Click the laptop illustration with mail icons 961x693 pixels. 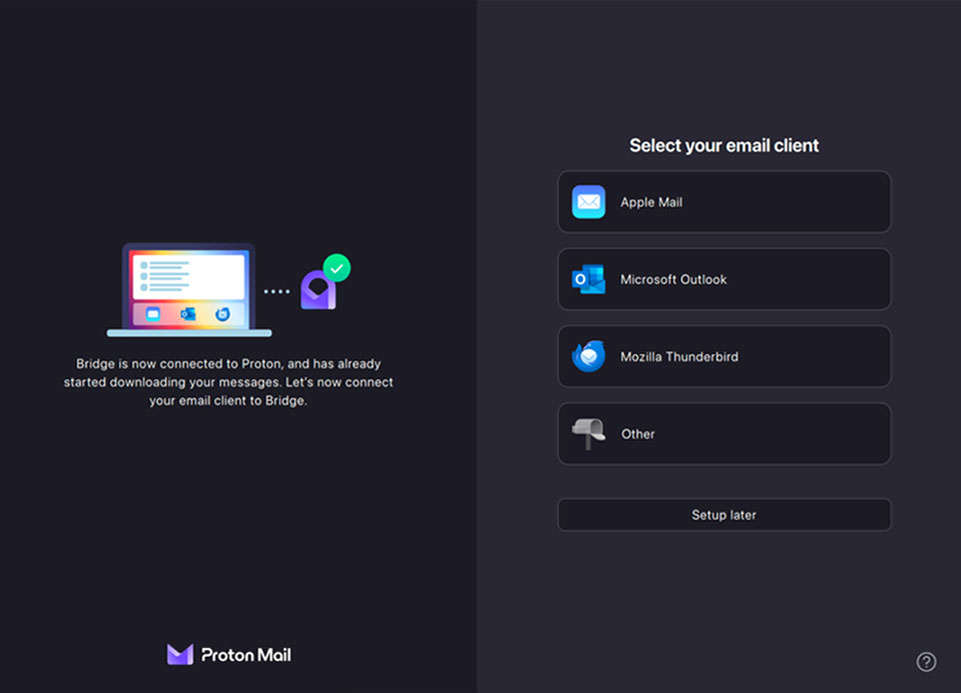coord(189,290)
